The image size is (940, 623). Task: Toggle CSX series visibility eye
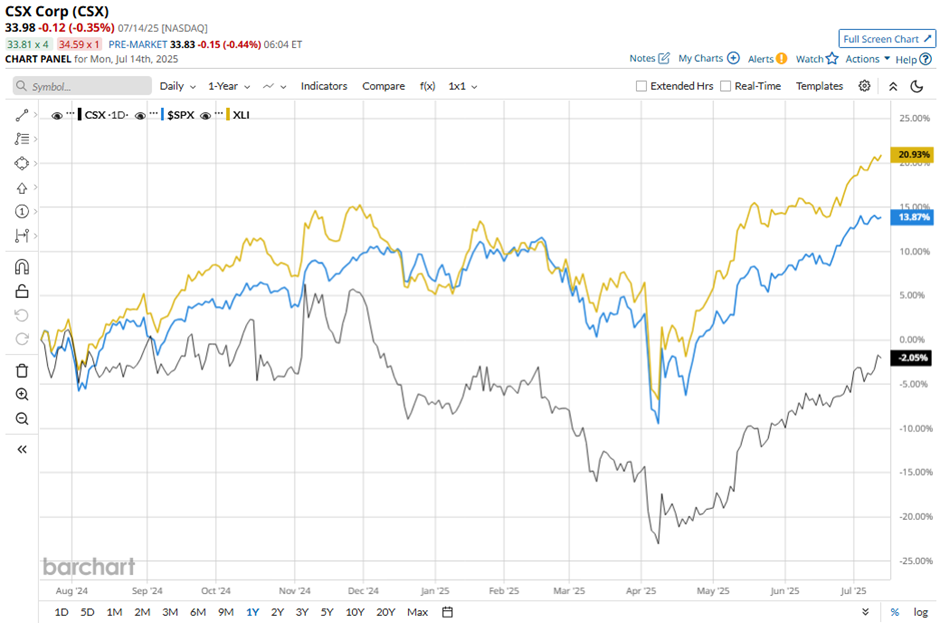click(x=57, y=115)
